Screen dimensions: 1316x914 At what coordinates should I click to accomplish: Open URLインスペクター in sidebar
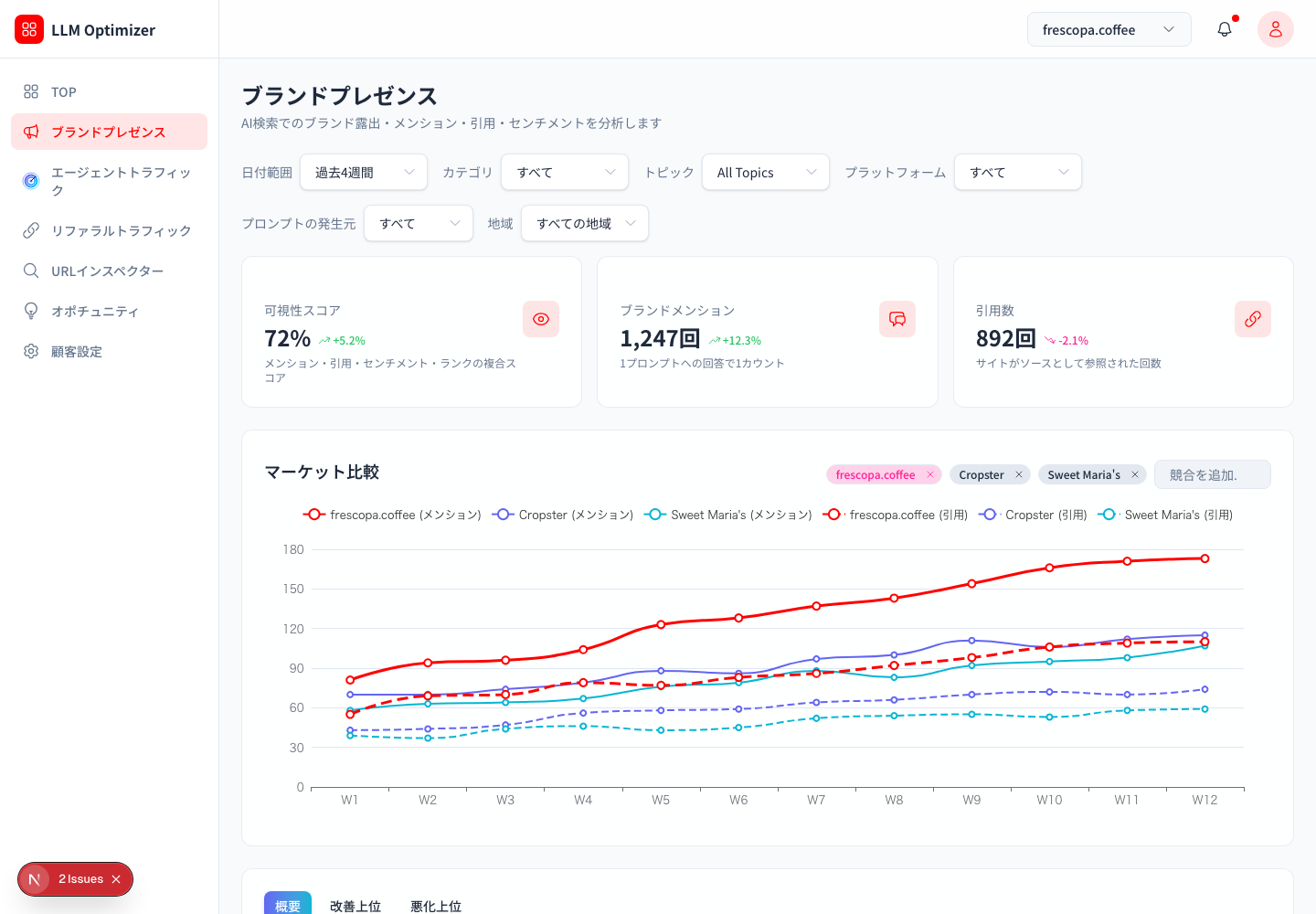[x=109, y=271]
